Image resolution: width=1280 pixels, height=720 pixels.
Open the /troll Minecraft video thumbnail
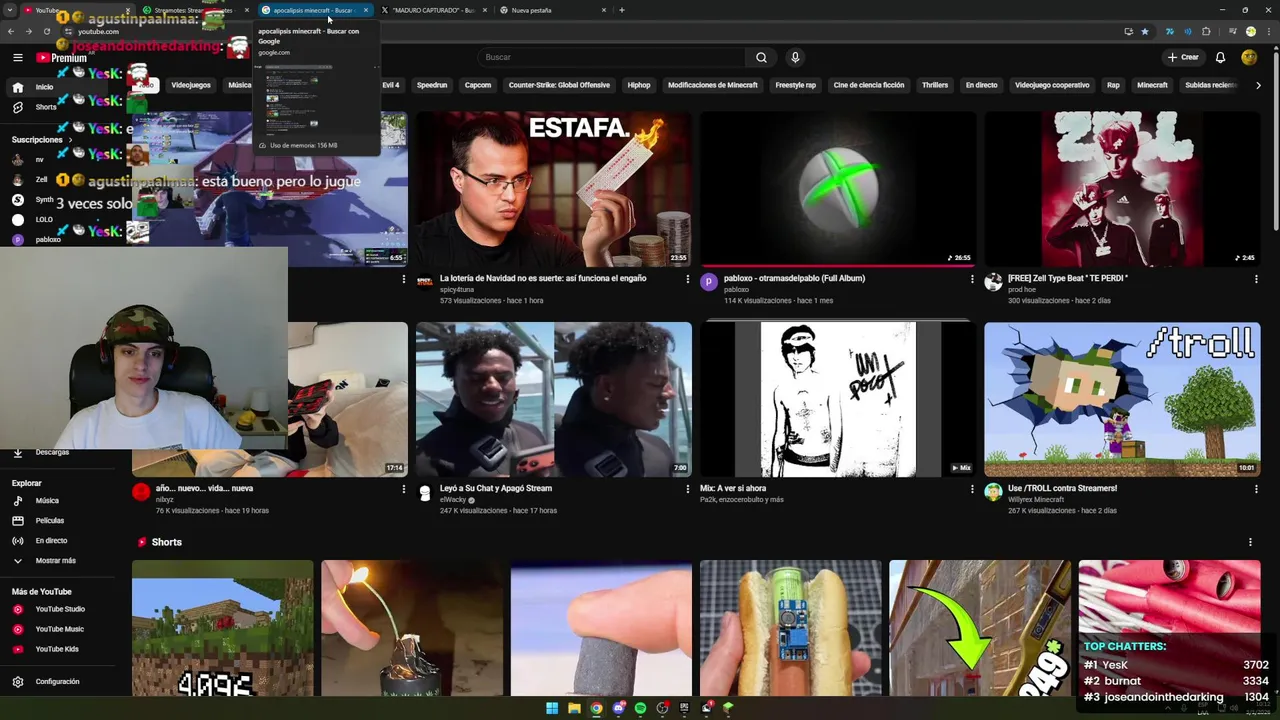pos(1122,399)
